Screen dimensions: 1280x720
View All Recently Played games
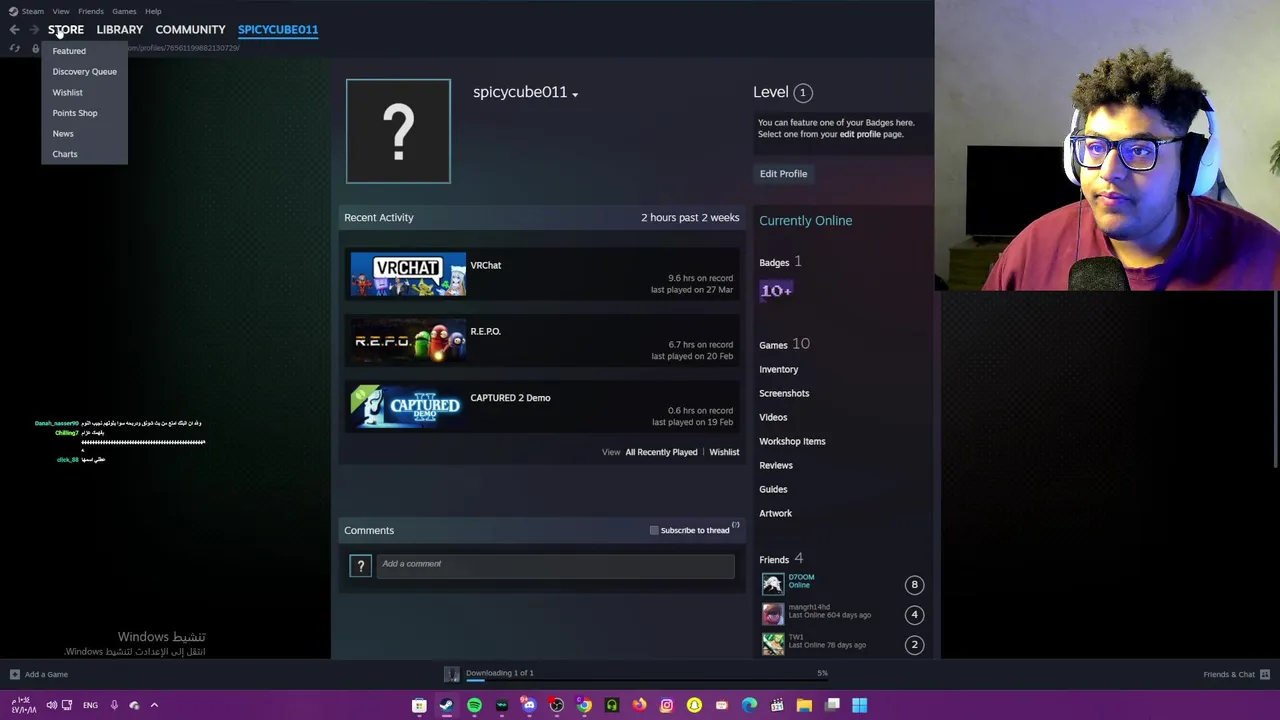(x=661, y=452)
